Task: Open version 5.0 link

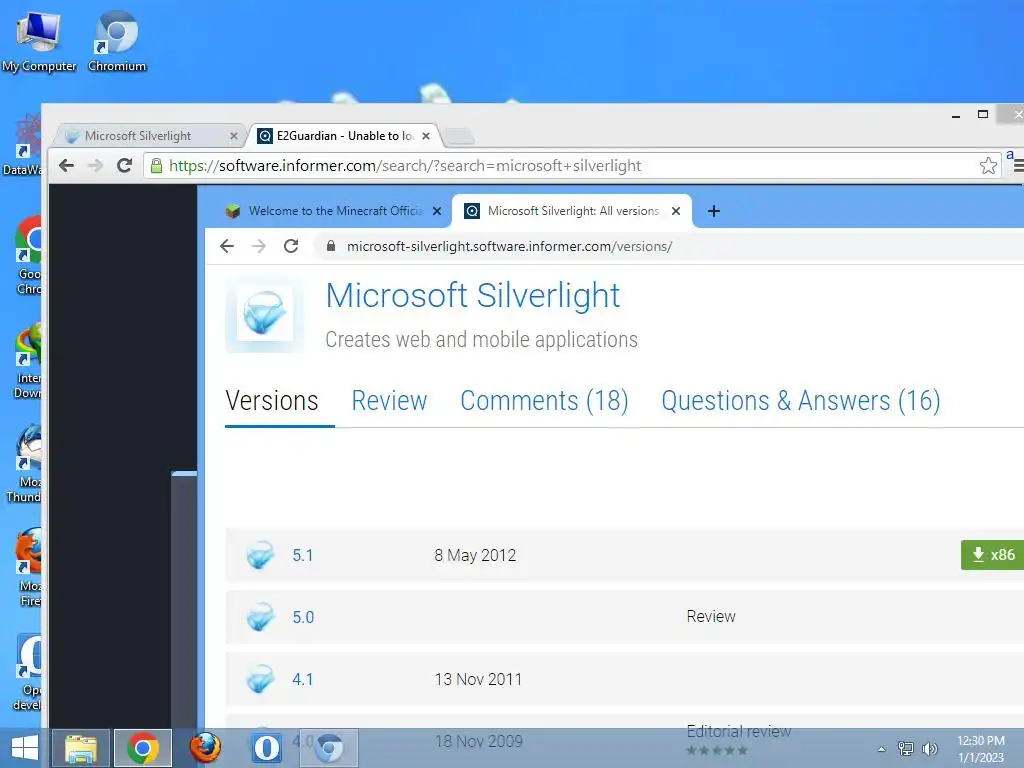Action: [x=303, y=617]
